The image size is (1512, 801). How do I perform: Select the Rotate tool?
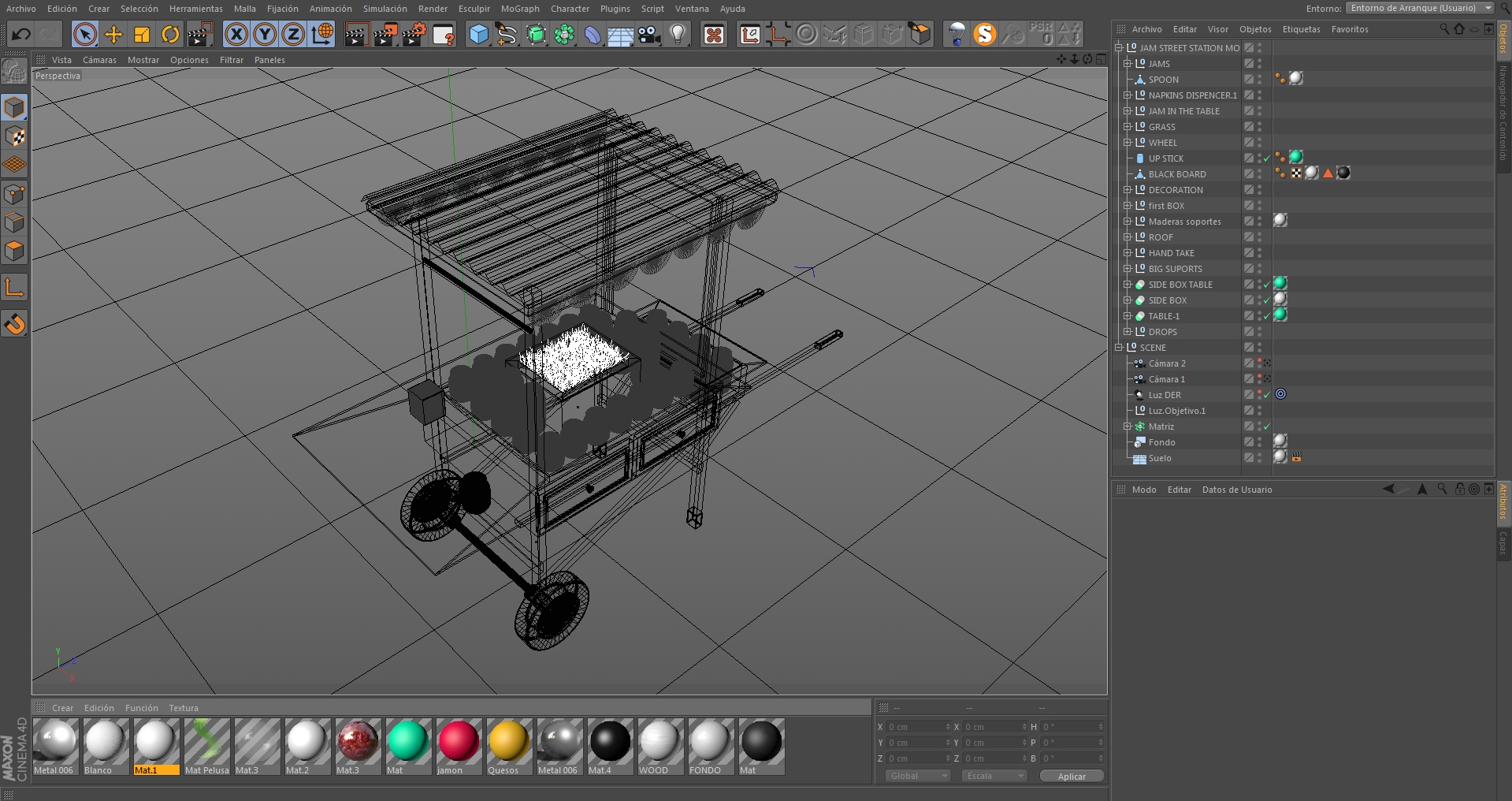pos(170,35)
